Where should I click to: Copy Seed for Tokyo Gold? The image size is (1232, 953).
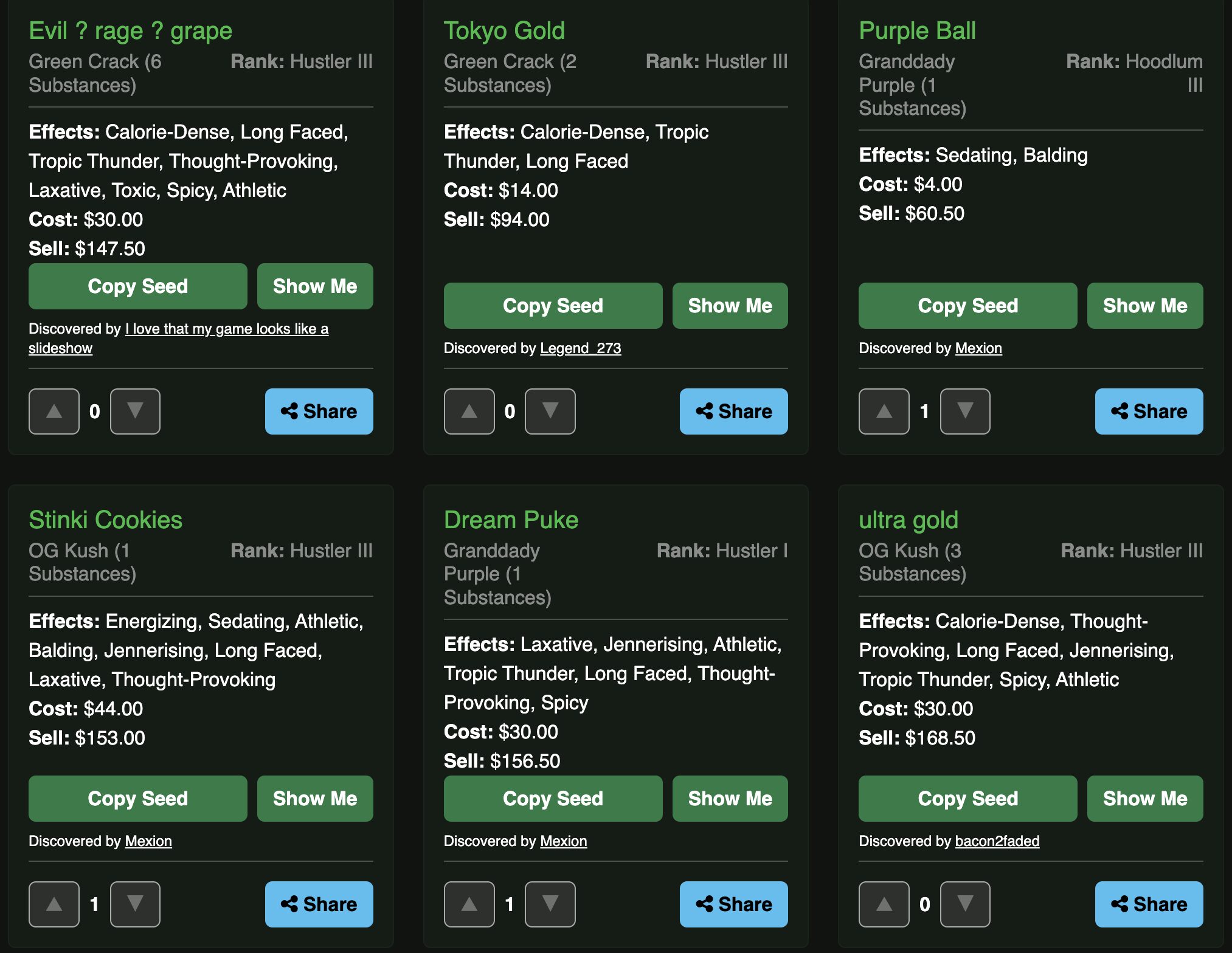click(553, 306)
